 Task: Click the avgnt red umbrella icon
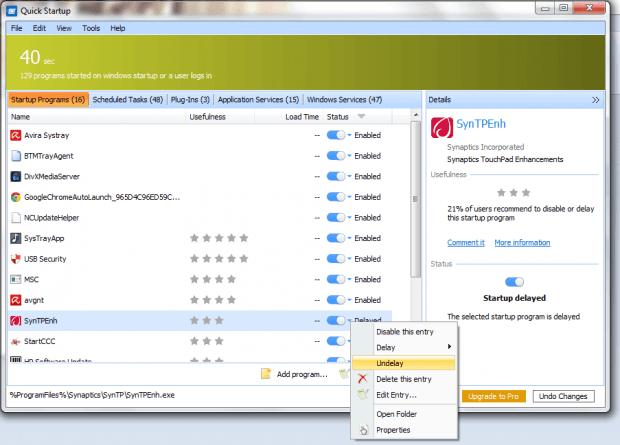click(15, 300)
